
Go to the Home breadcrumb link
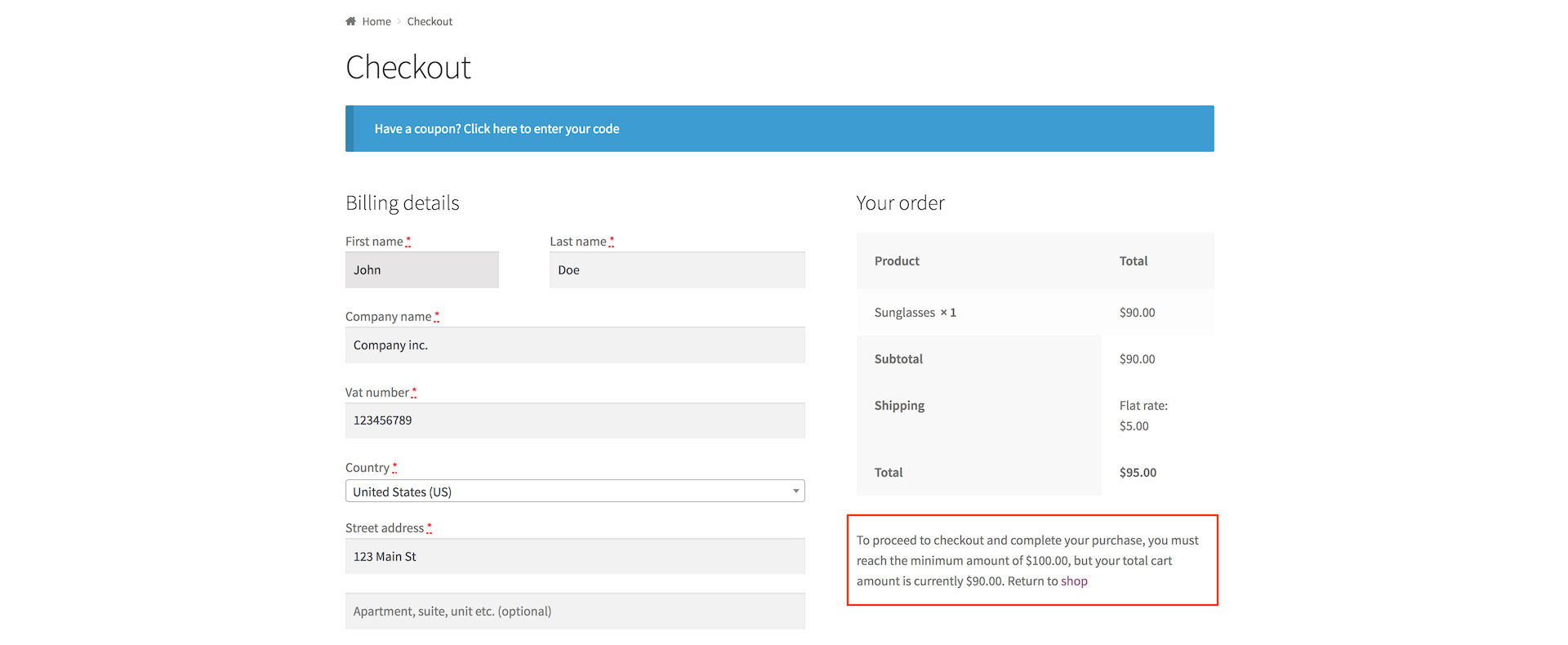pyautogui.click(x=376, y=21)
